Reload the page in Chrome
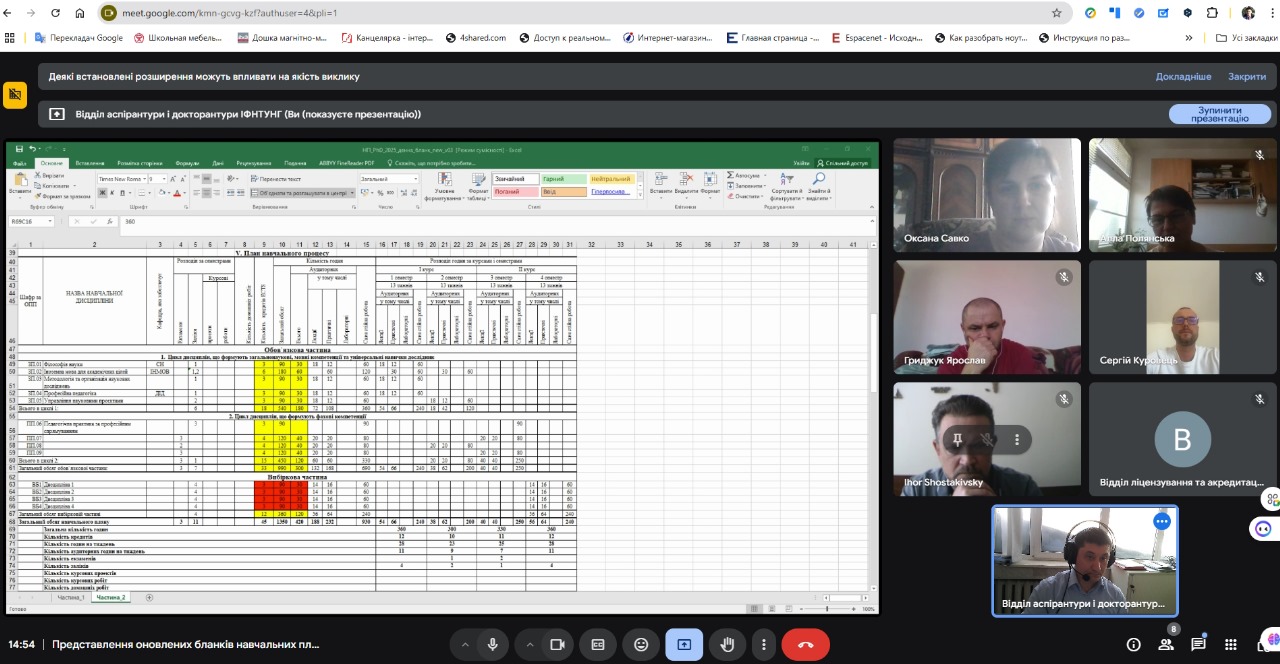1280x664 pixels. click(x=54, y=13)
